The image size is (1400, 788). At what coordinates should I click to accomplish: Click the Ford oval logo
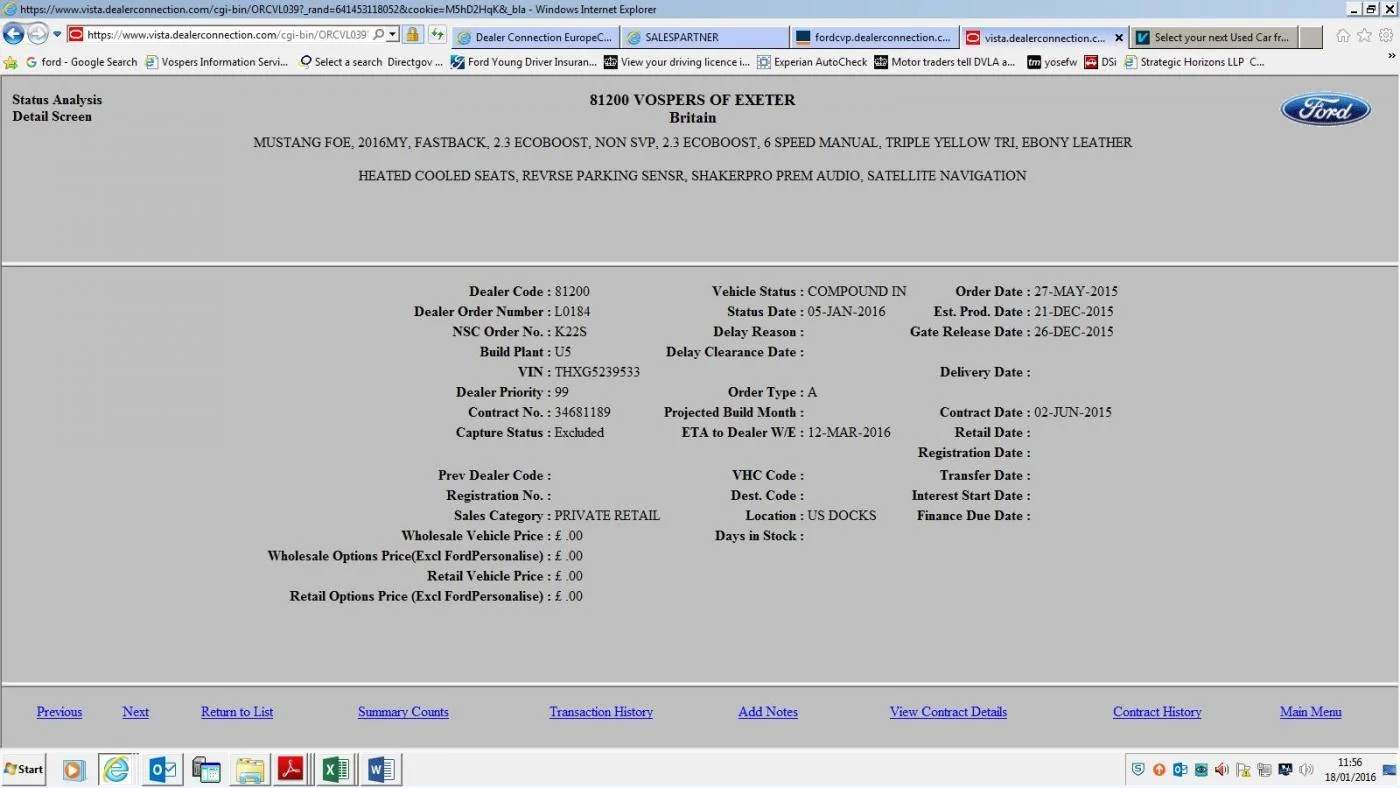[x=1325, y=109]
